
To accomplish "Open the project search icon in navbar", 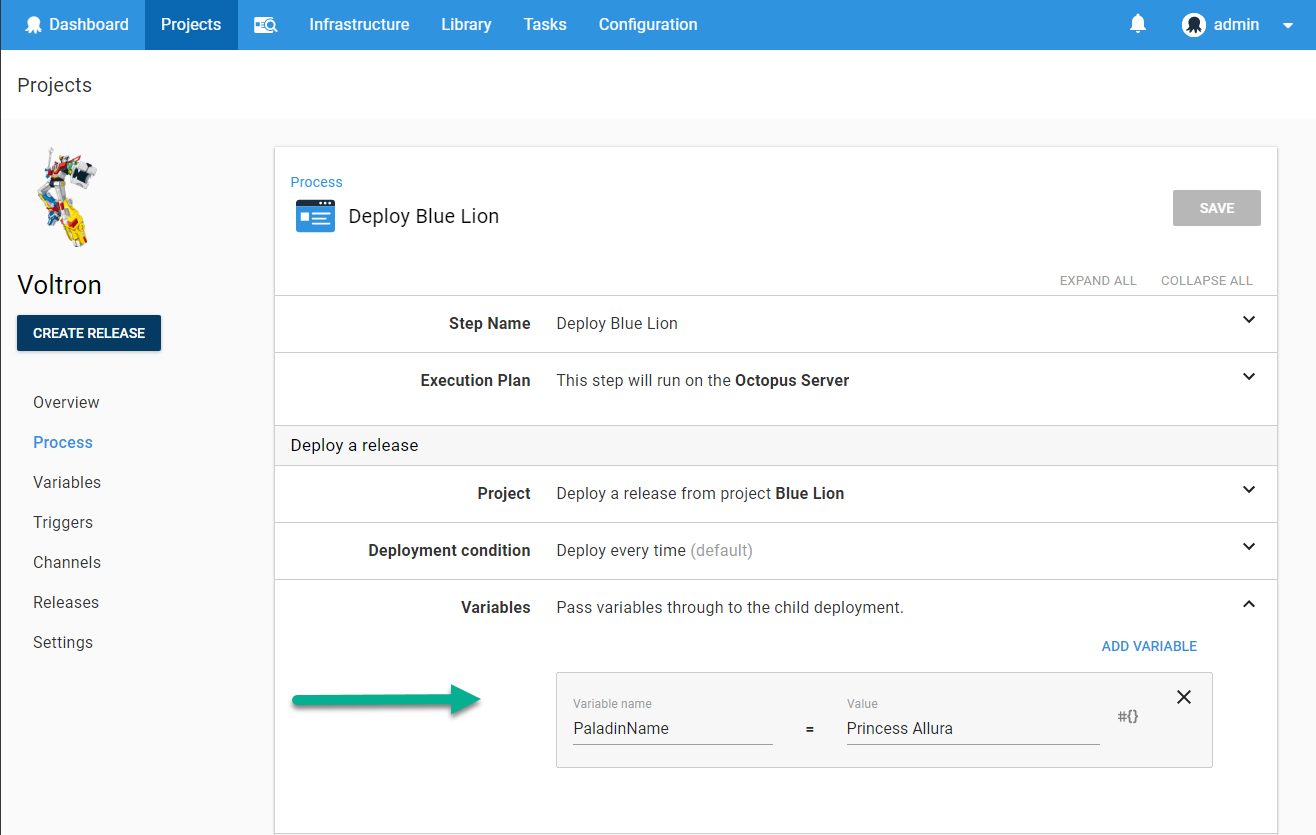I will tap(265, 24).
